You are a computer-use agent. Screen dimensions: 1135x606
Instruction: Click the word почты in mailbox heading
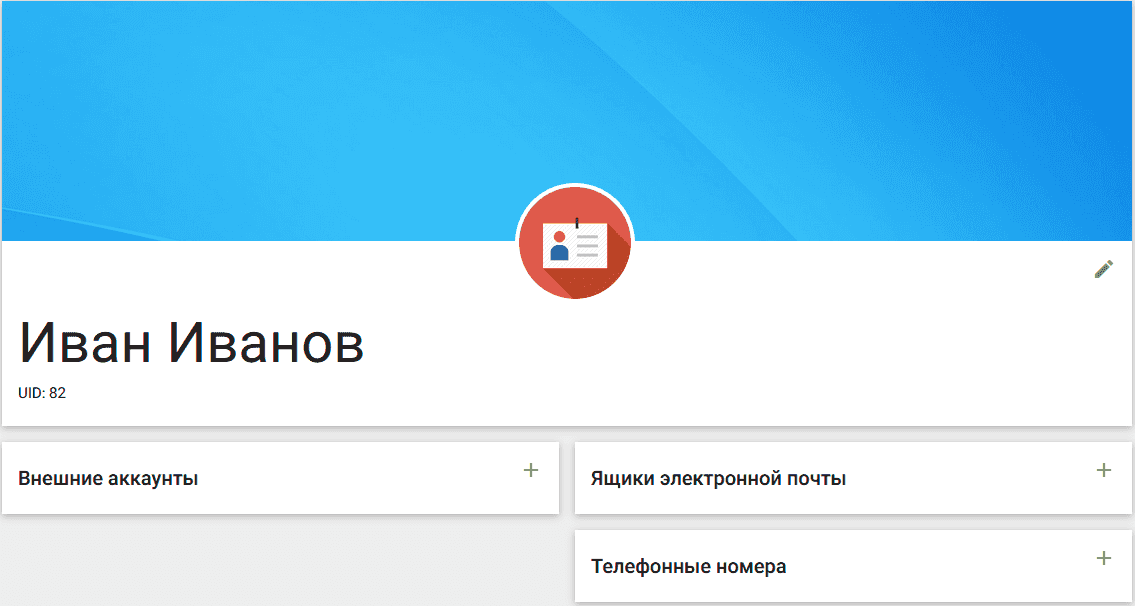pyautogui.click(x=819, y=480)
